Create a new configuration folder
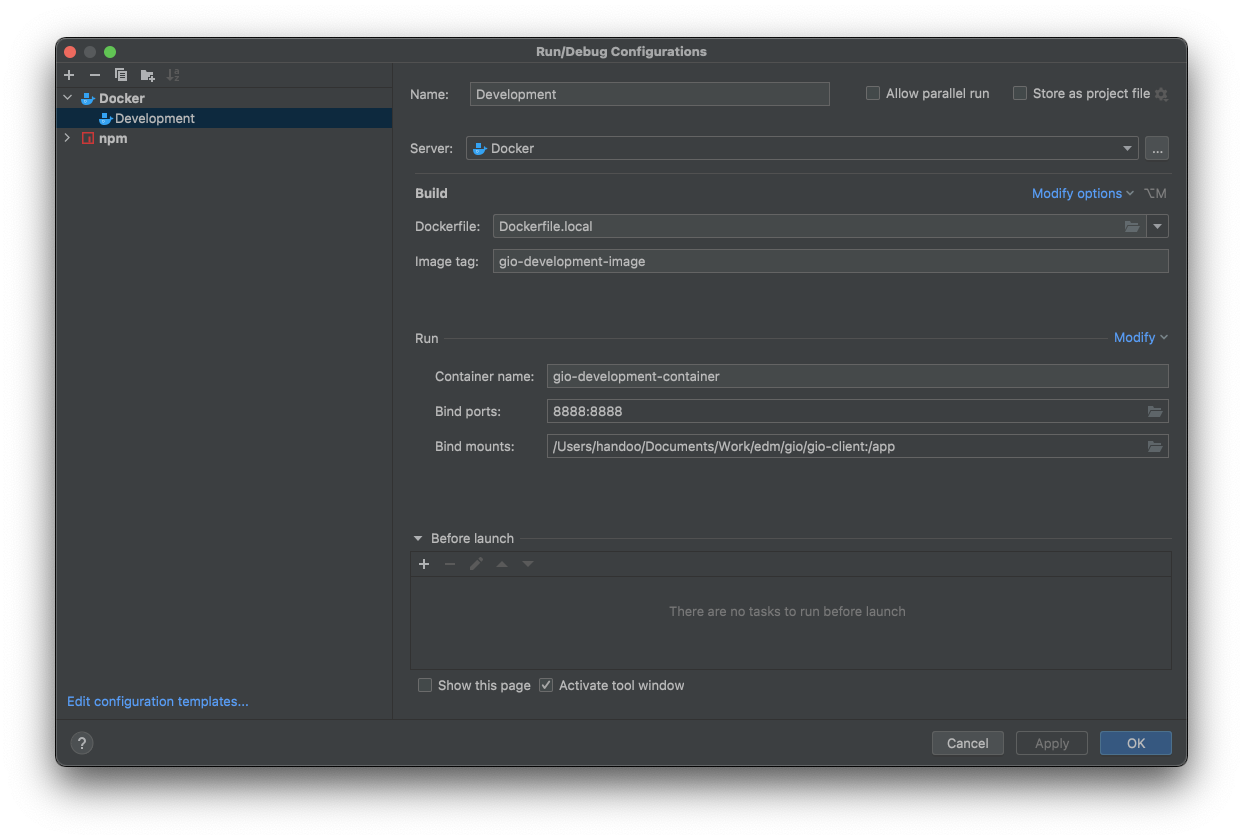 tap(147, 75)
